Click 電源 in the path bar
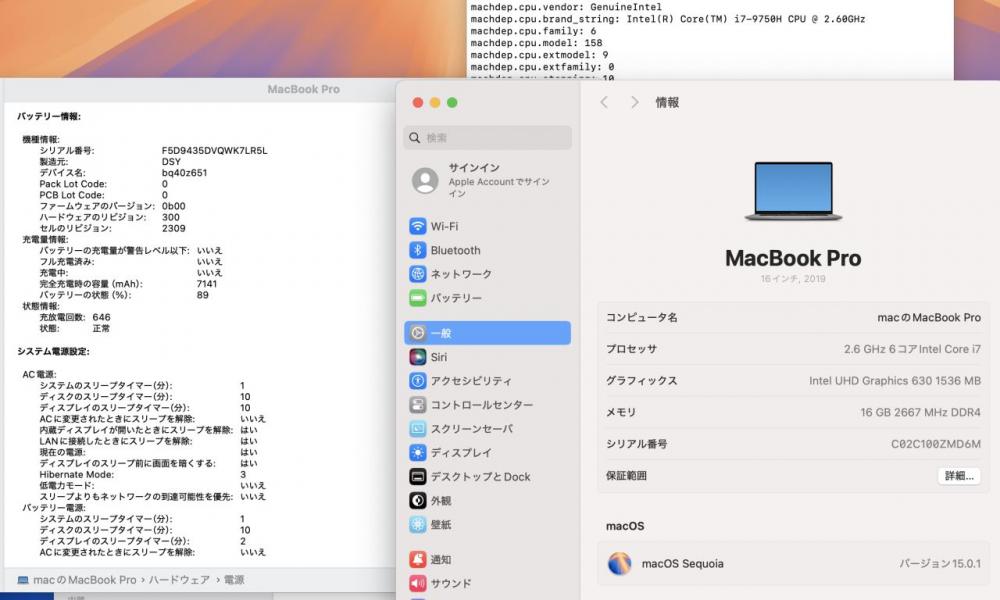1000x600 pixels. (x=234, y=580)
